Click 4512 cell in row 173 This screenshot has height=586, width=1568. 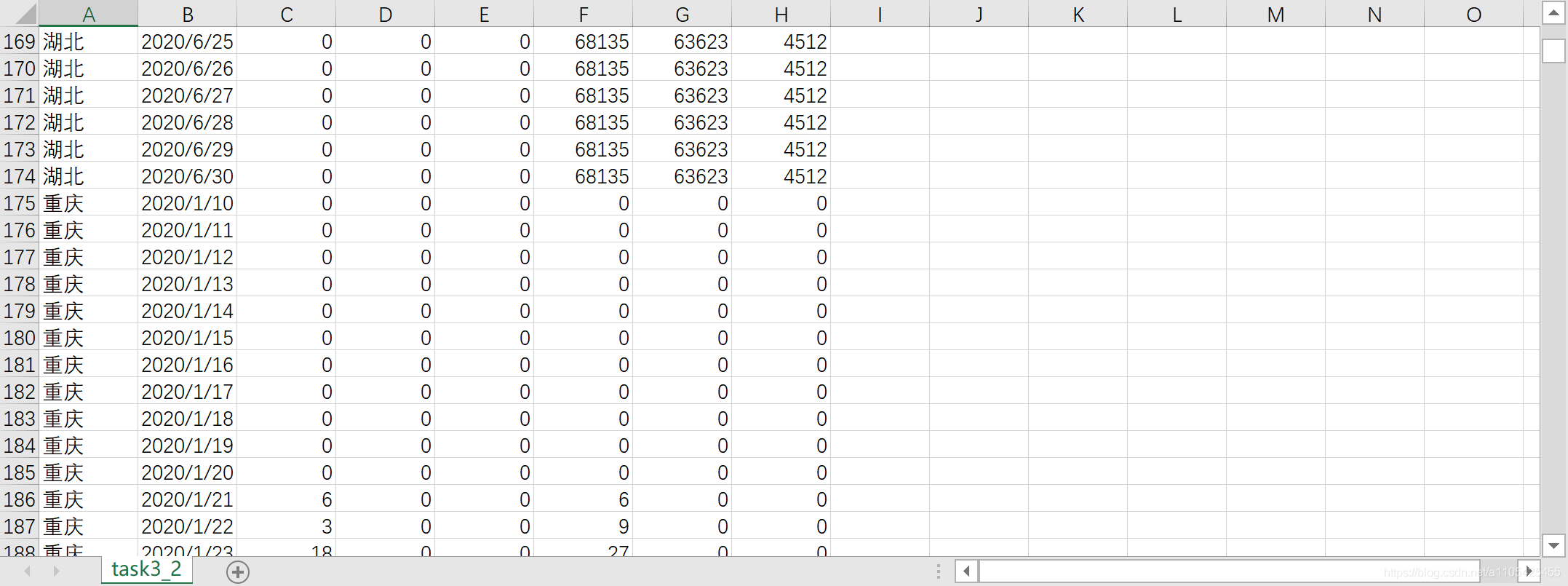(x=781, y=149)
